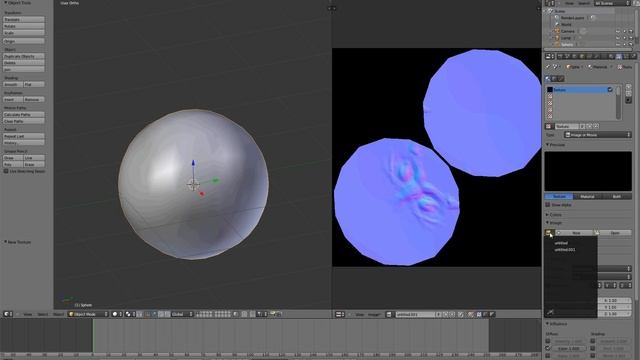Viewport: 640px width, 360px height.
Task: Move texture slot up arrow
Action: click(x=629, y=87)
